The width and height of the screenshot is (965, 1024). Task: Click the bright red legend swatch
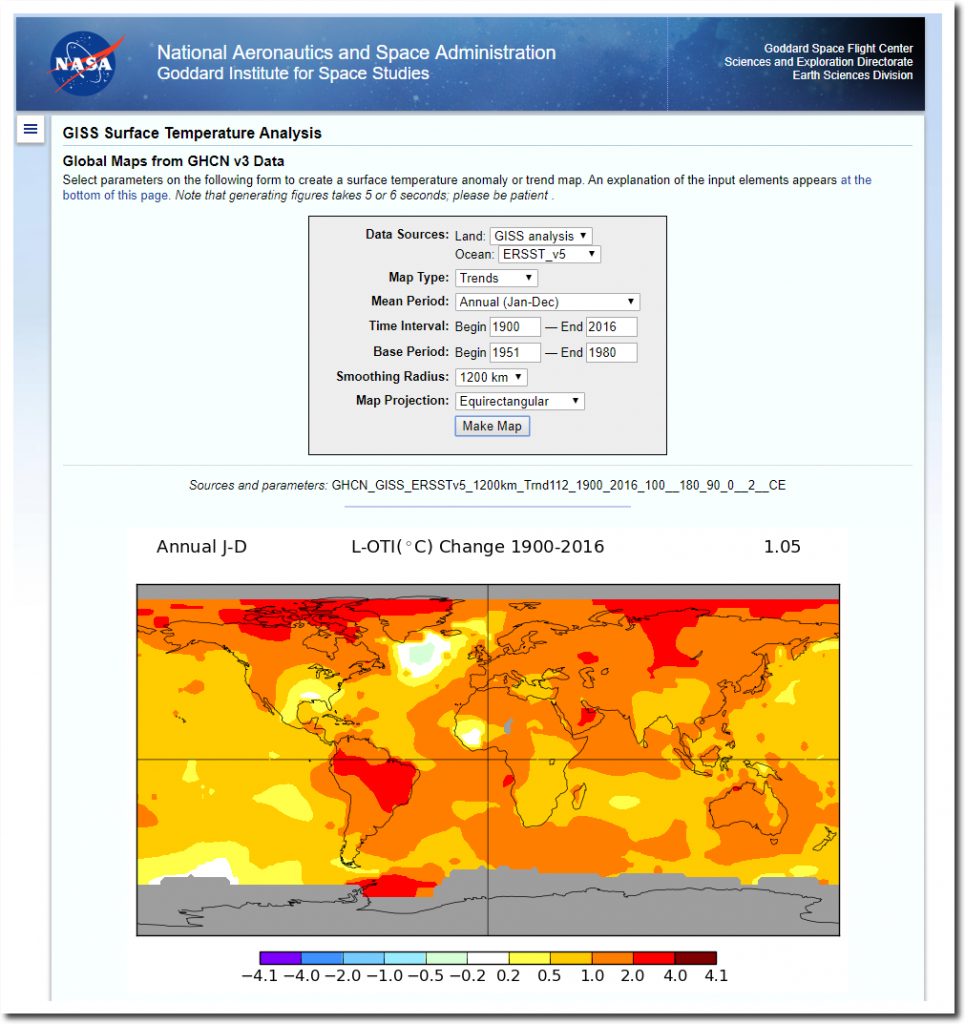pos(654,958)
